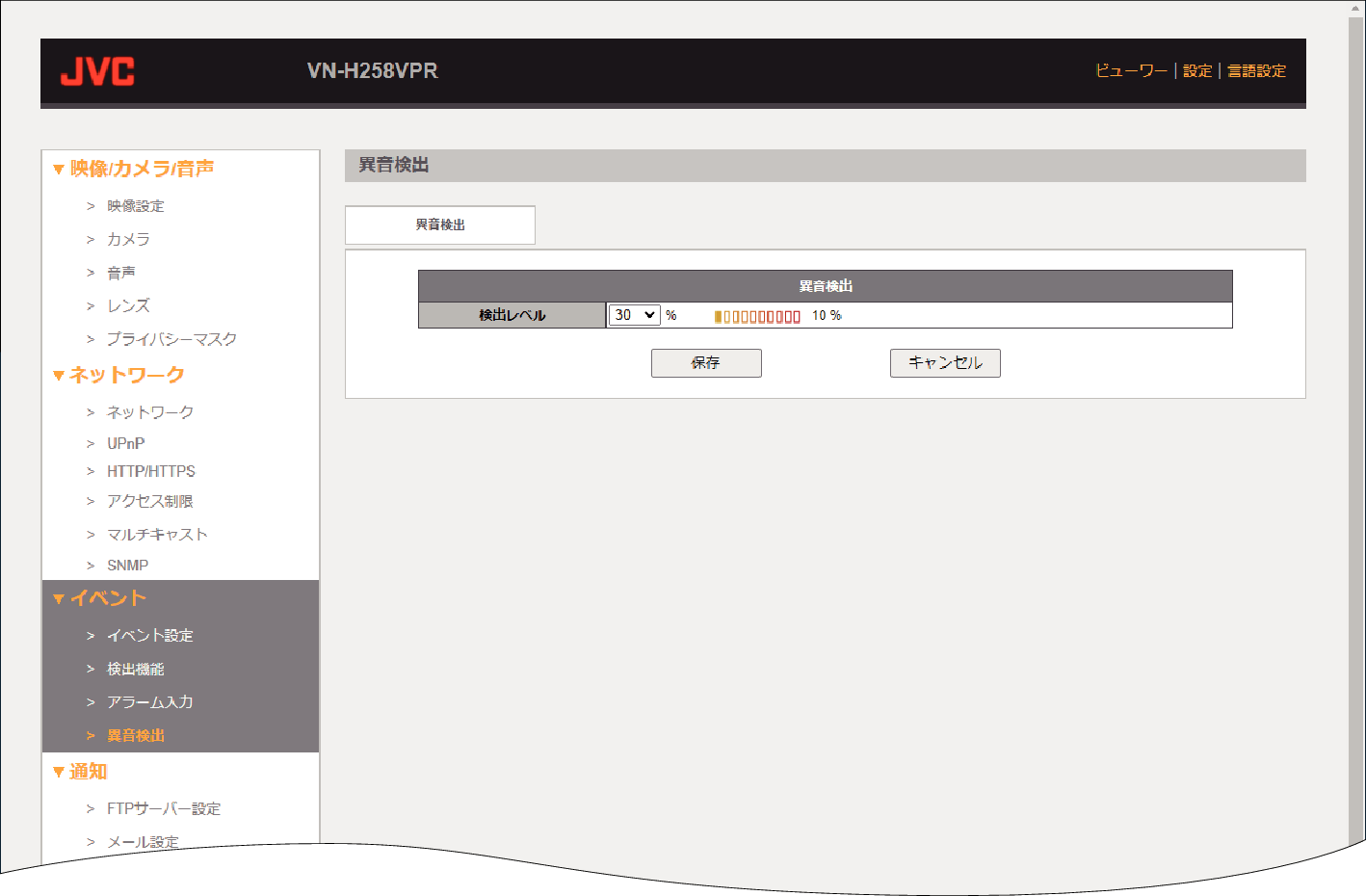Click the VN-H258VPR model name

(373, 71)
